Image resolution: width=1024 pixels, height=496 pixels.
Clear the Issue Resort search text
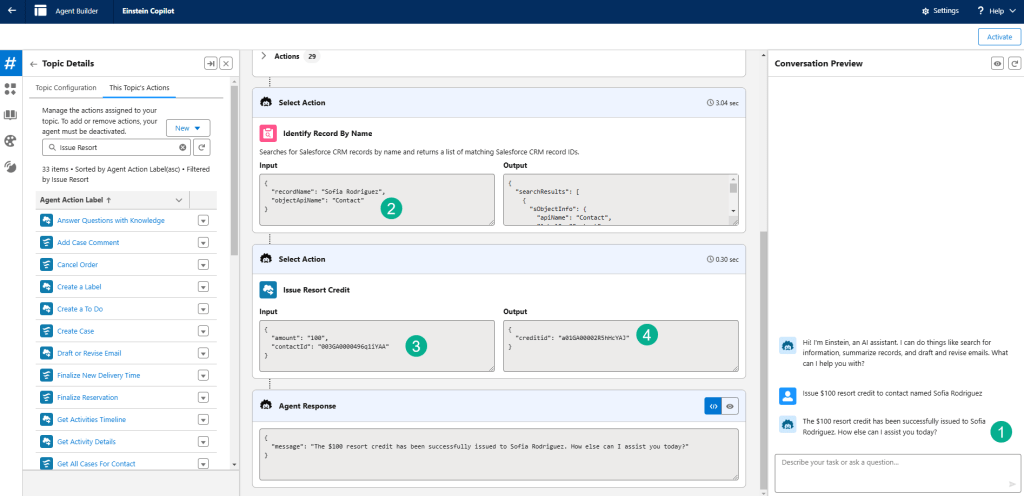pos(182,147)
